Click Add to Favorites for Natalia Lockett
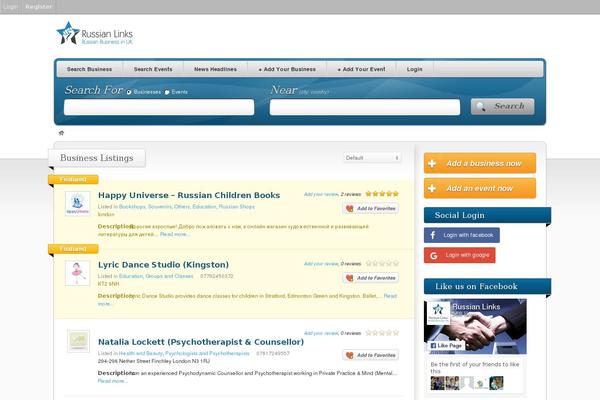 [x=371, y=355]
